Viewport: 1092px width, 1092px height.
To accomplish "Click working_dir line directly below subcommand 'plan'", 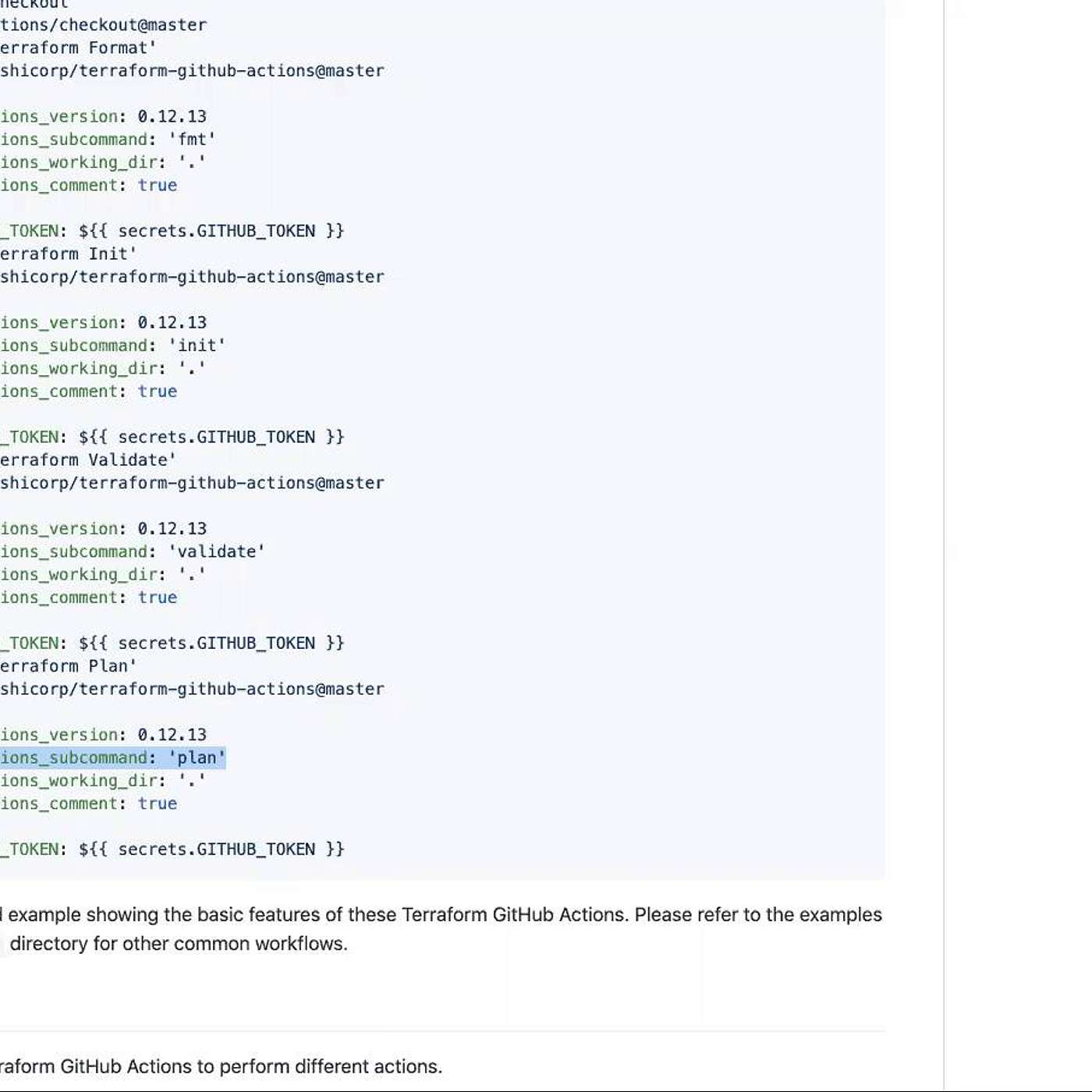I will point(103,780).
